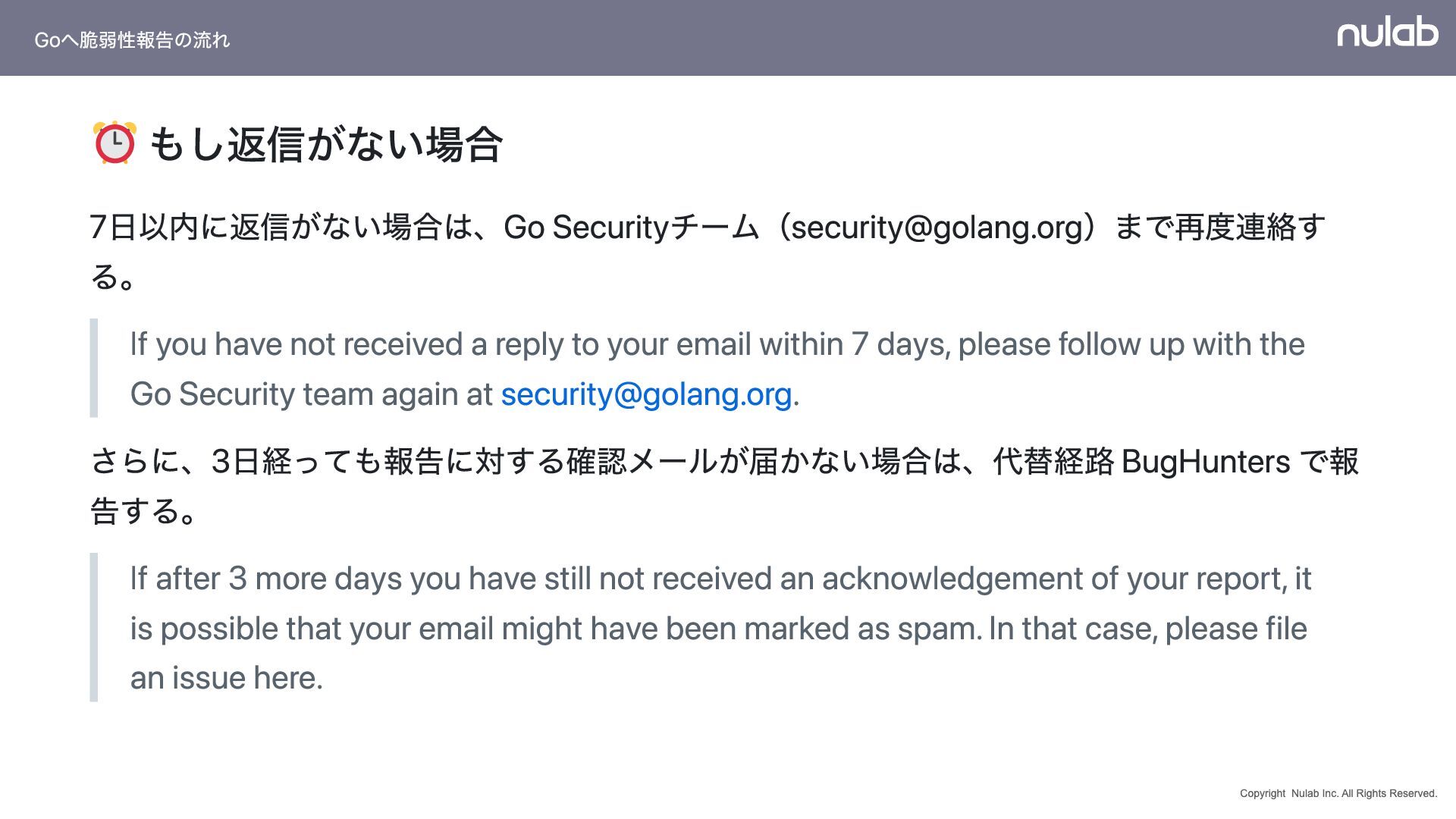The image size is (1456, 819).
Task: Click 'Go Securityチーム' in first paragraph
Action: (x=631, y=227)
